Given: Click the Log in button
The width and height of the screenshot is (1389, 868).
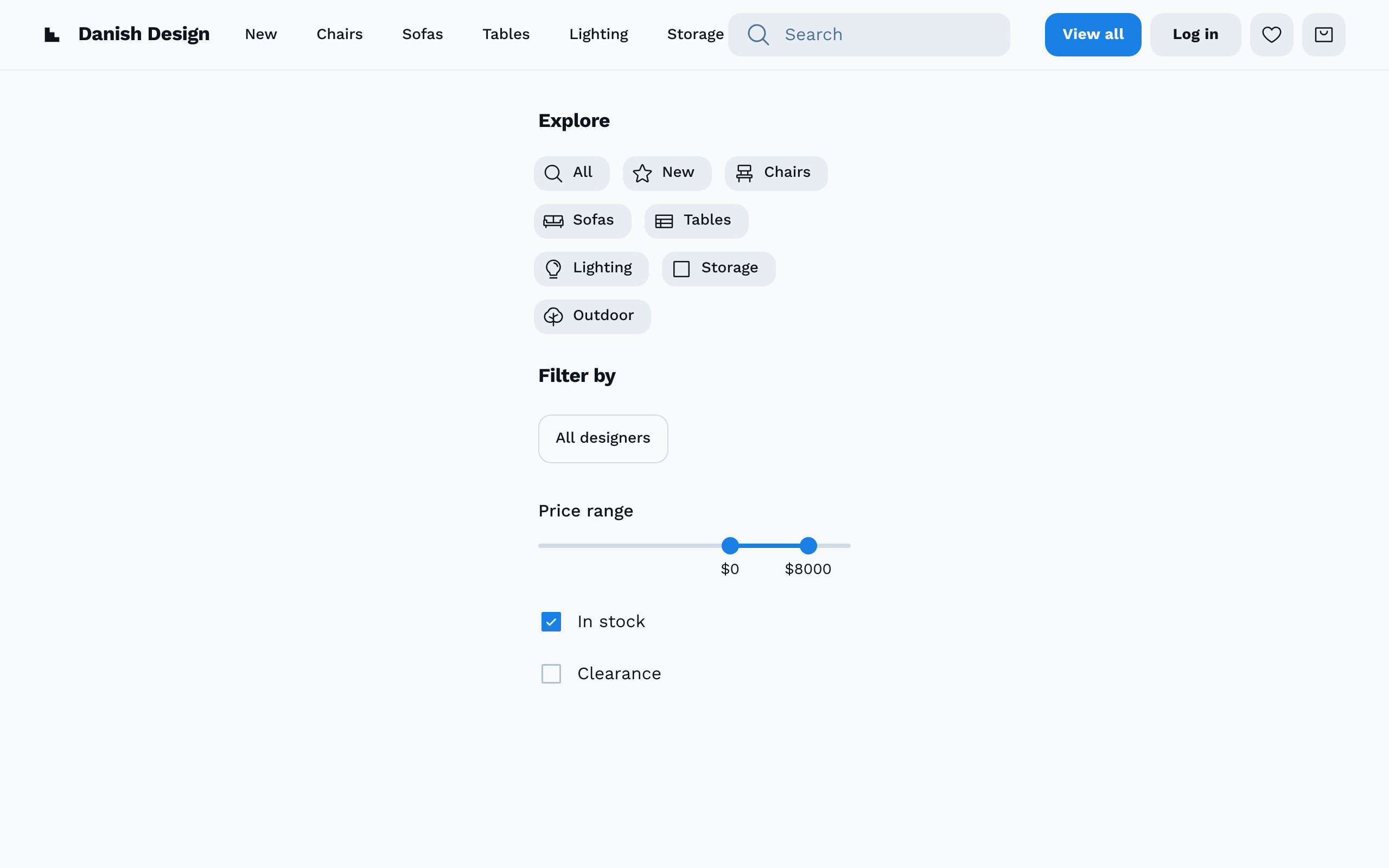Looking at the screenshot, I should [x=1195, y=34].
